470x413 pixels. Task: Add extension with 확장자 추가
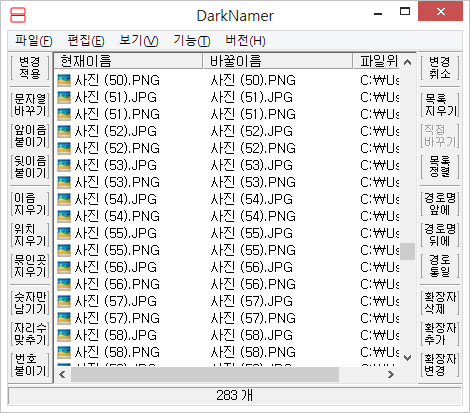click(440, 334)
